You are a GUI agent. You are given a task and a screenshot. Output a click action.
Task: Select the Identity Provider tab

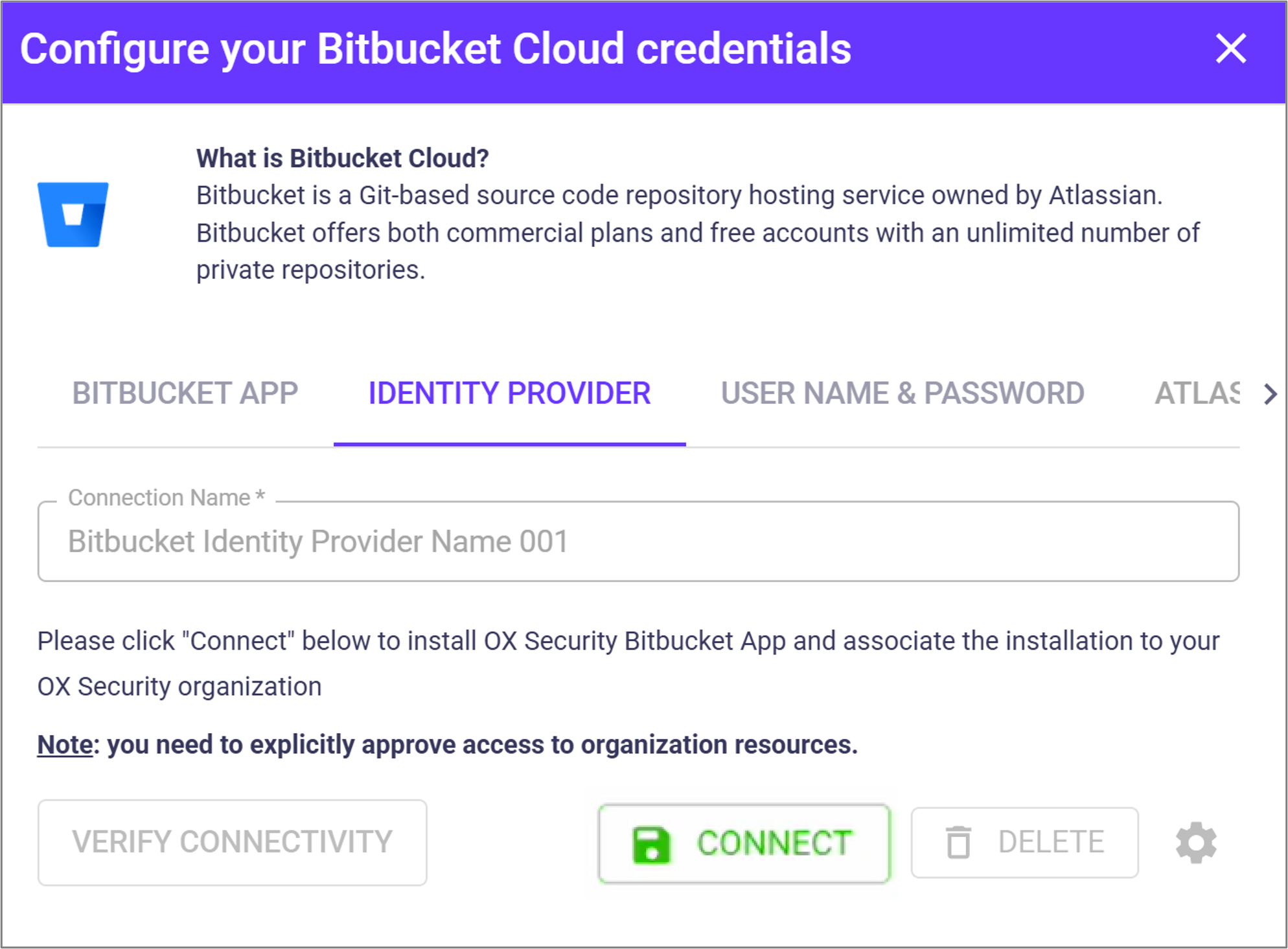coord(509,393)
